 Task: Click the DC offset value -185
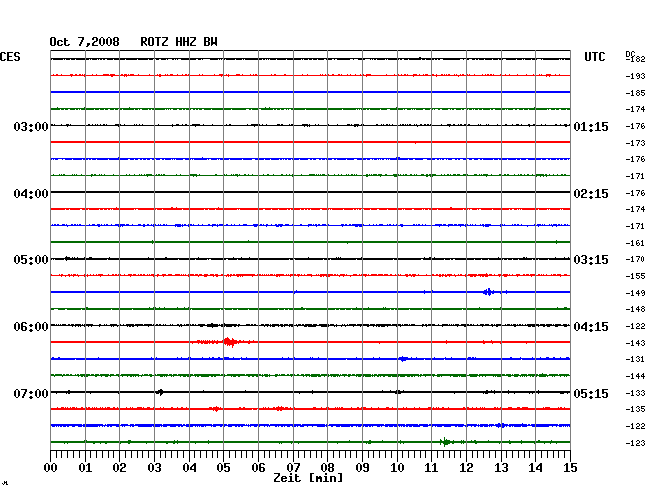click(635, 93)
